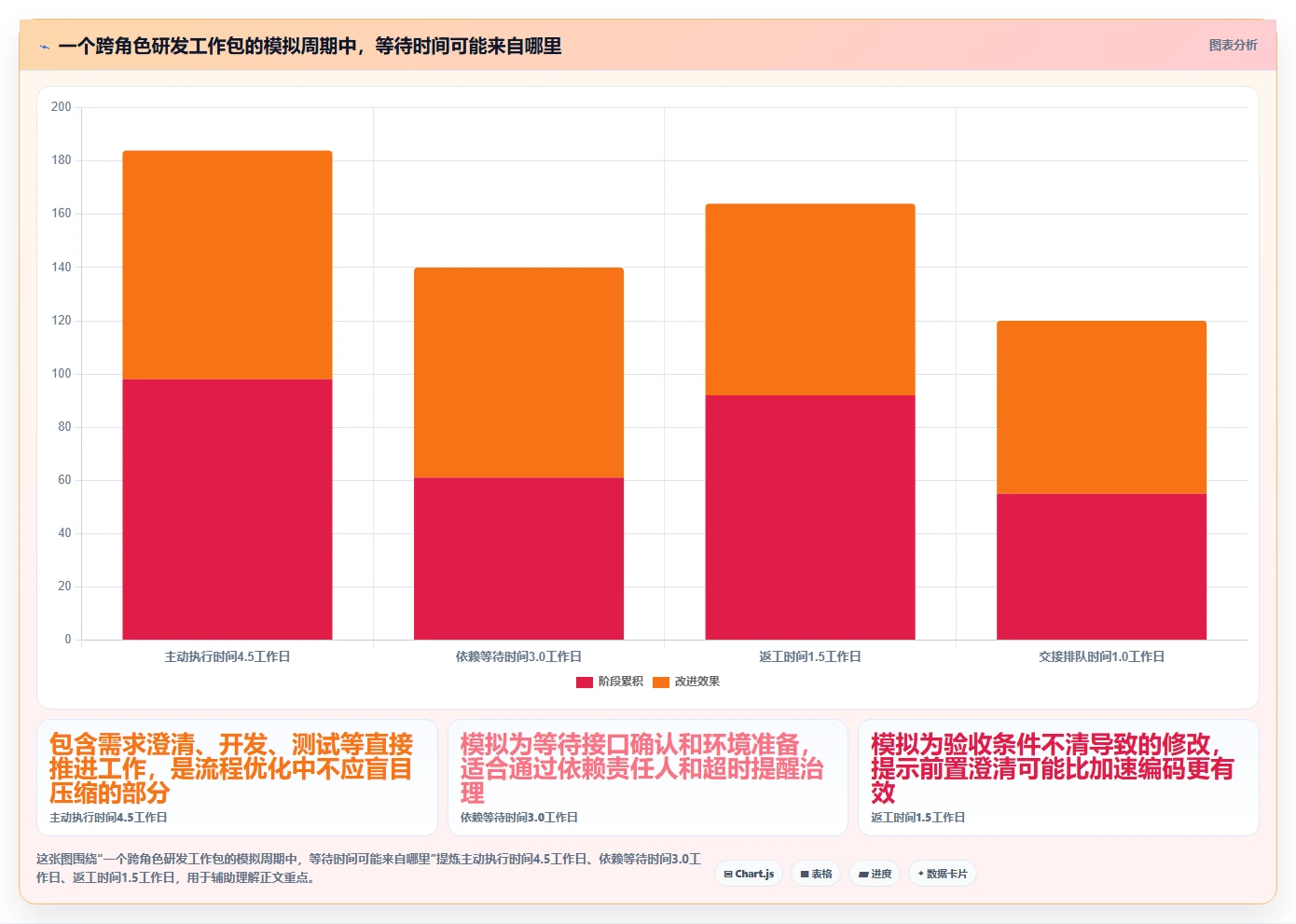
Task: Click the 数据卡片 tag text
Action: [946, 875]
